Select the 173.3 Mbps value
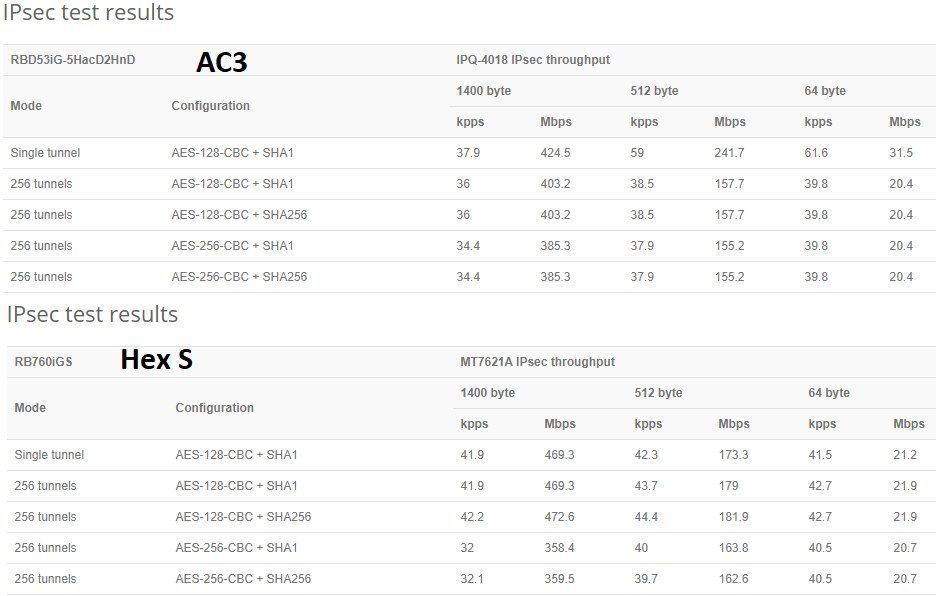 click(x=734, y=455)
